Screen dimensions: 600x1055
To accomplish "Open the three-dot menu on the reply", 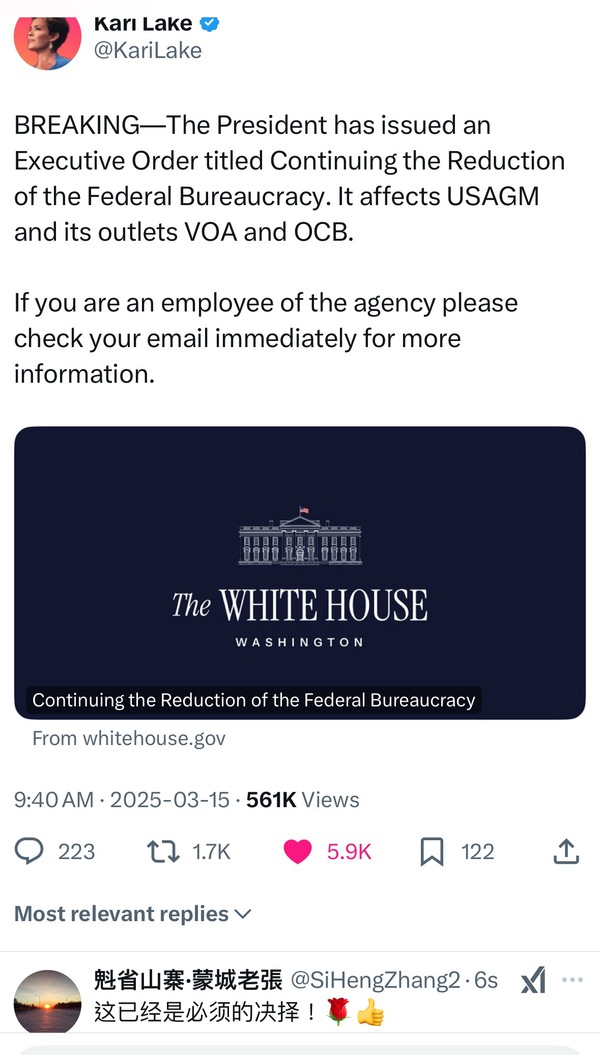I will click(x=572, y=979).
